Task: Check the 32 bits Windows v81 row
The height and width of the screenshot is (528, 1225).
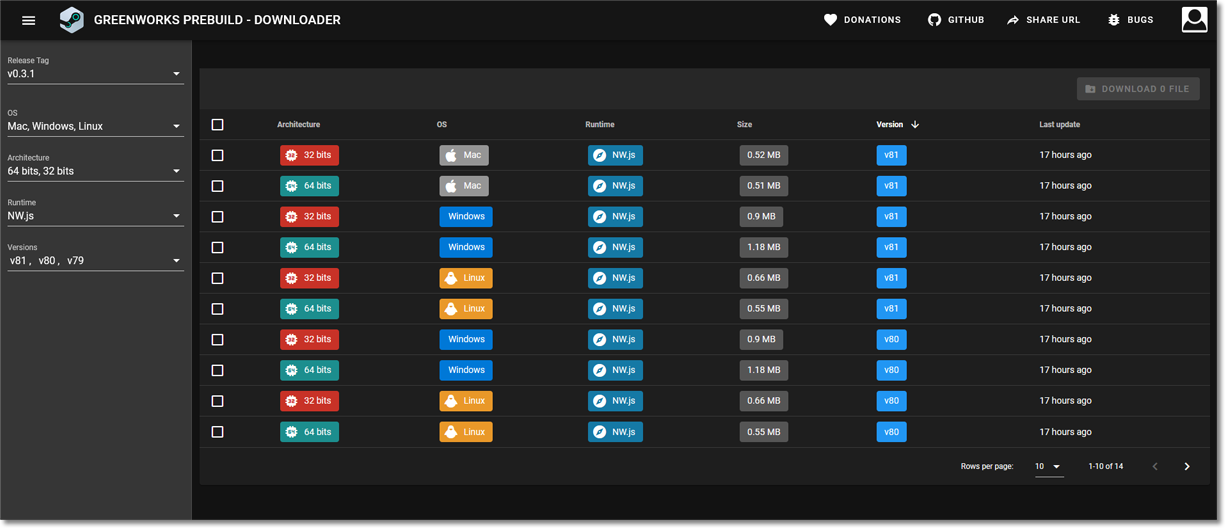Action: point(217,217)
